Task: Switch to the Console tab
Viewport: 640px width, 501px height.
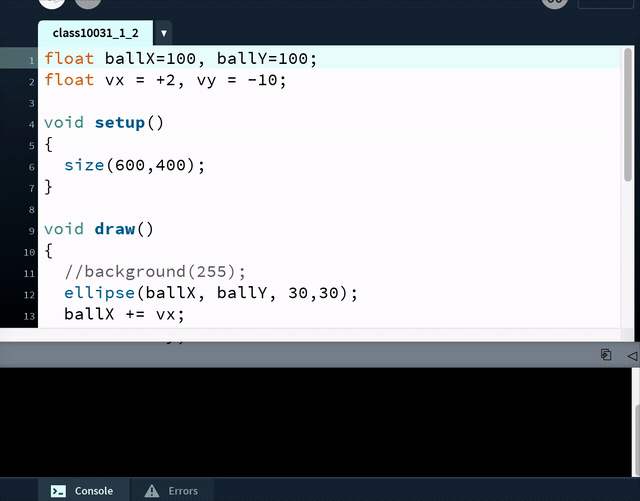Action: 83,490
